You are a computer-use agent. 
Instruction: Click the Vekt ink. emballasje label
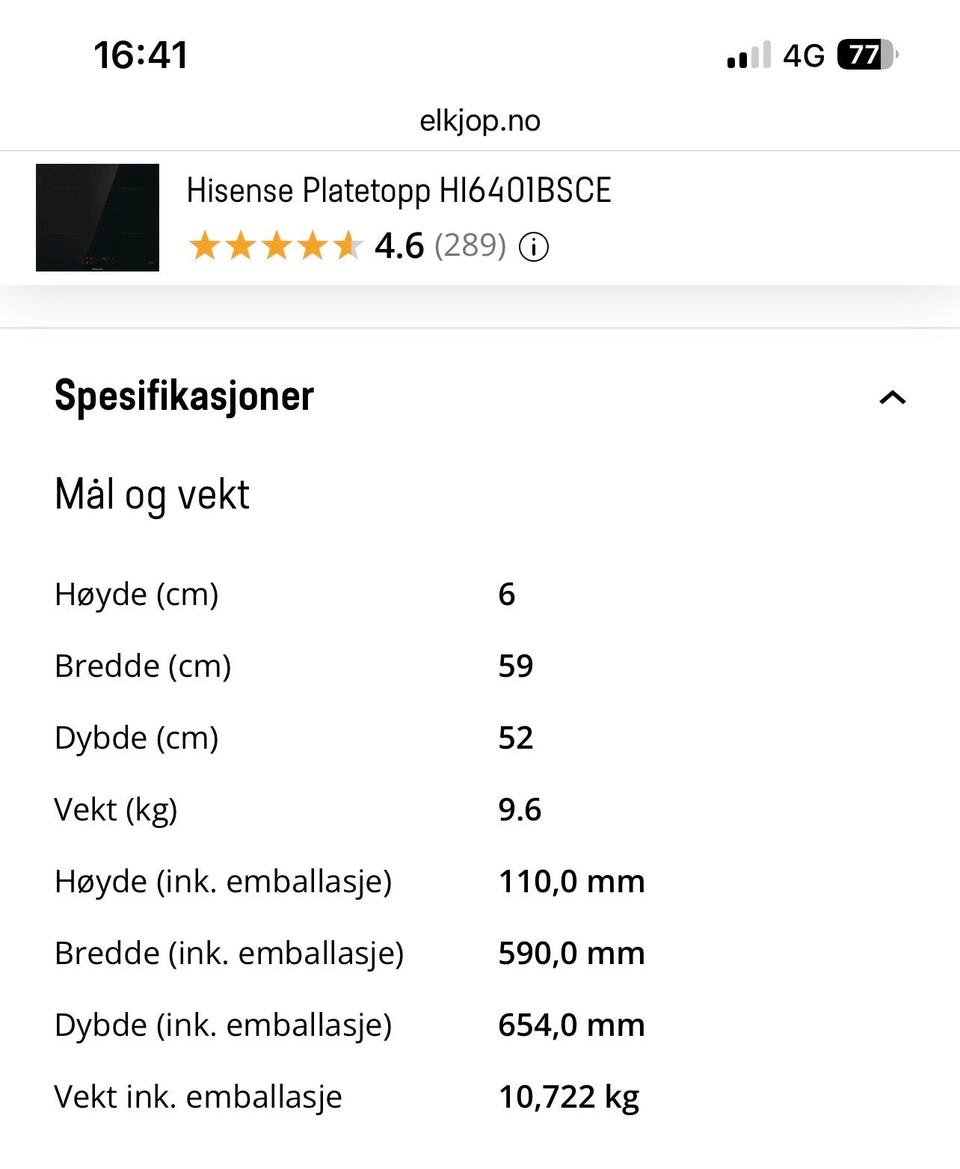pos(198,1097)
